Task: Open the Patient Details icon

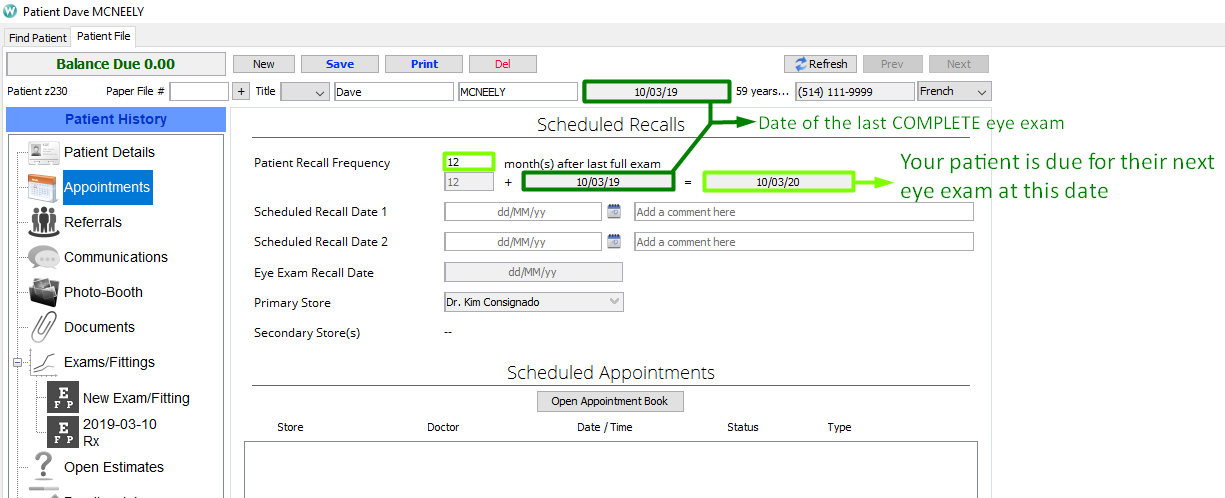Action: (x=44, y=153)
